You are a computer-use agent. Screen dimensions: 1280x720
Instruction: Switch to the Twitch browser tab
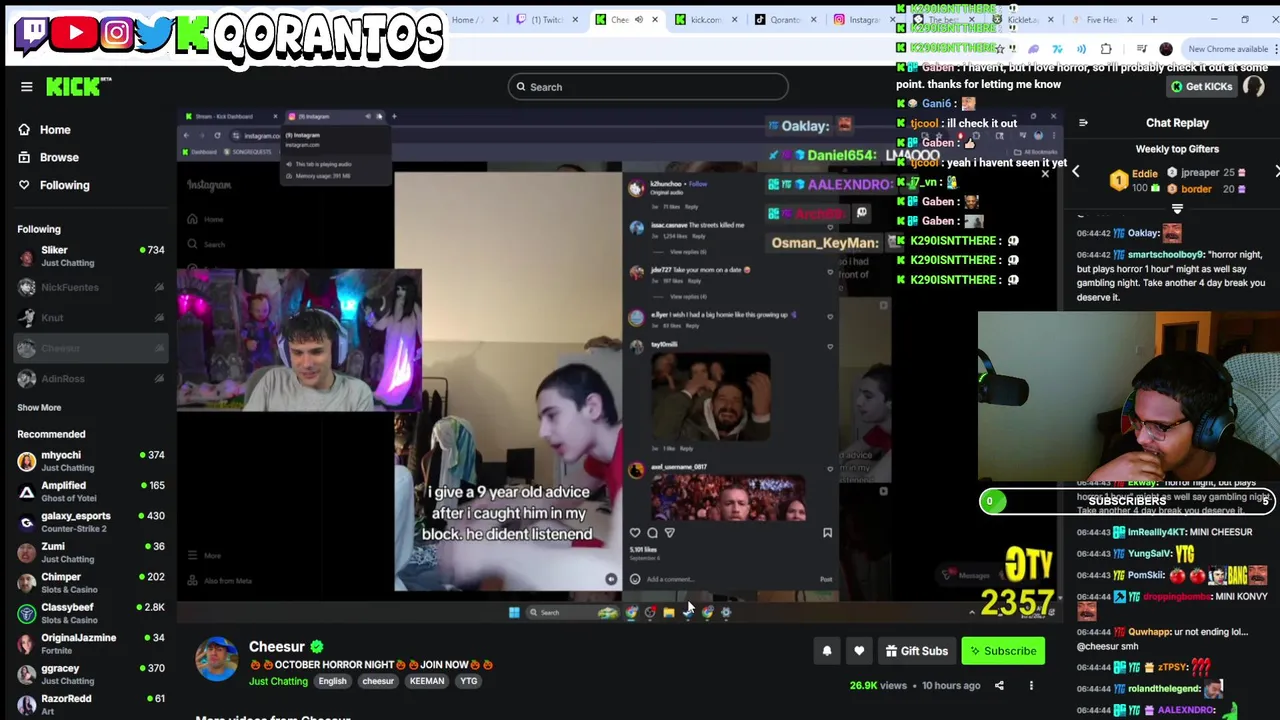546,19
